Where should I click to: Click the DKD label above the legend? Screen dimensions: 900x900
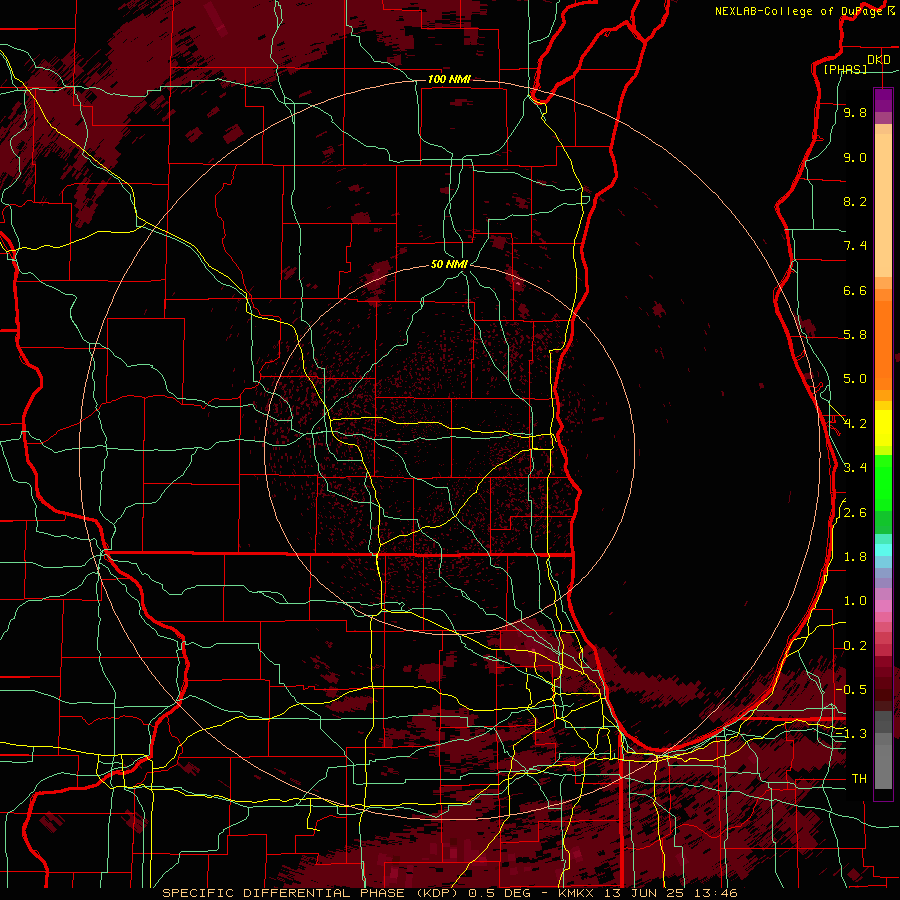pos(879,60)
